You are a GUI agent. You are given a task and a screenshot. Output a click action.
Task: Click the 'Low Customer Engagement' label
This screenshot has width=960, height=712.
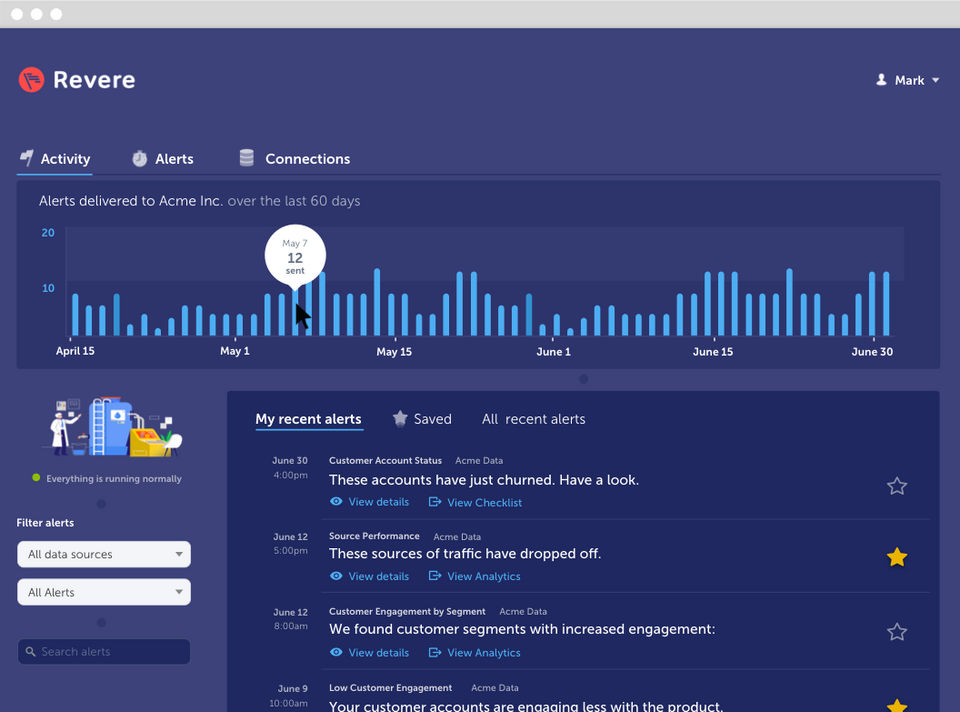coord(390,688)
